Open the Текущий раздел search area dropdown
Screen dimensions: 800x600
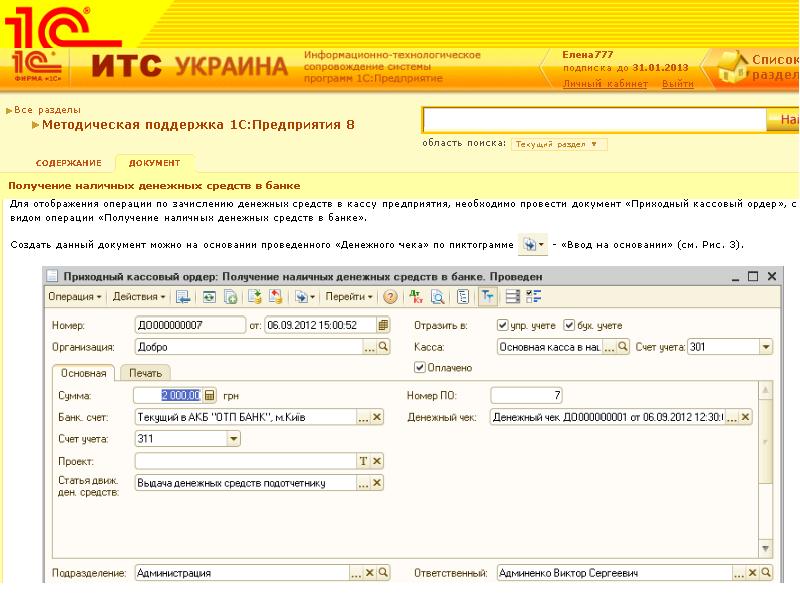(x=559, y=144)
